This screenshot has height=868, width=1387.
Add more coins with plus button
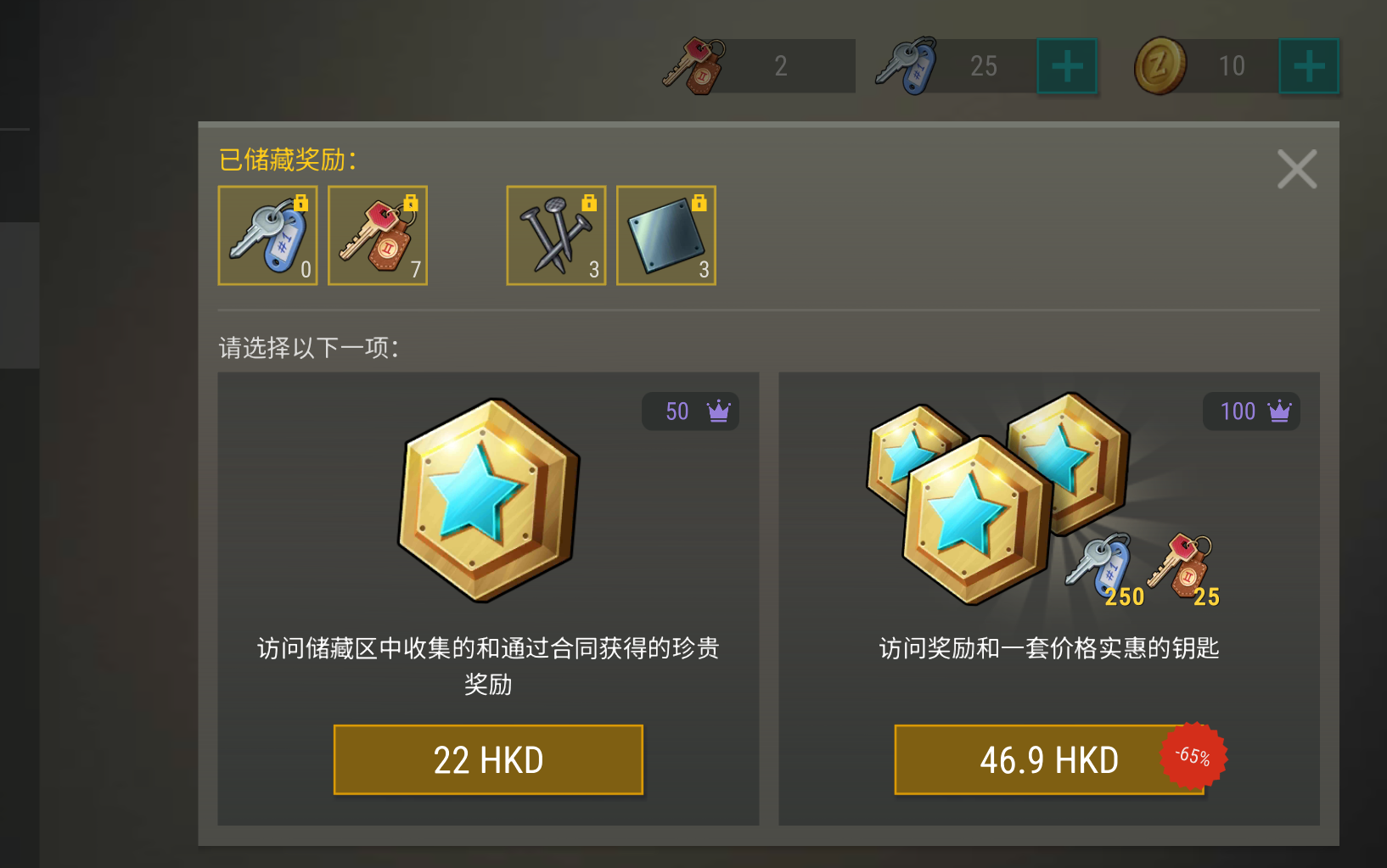coord(1309,66)
